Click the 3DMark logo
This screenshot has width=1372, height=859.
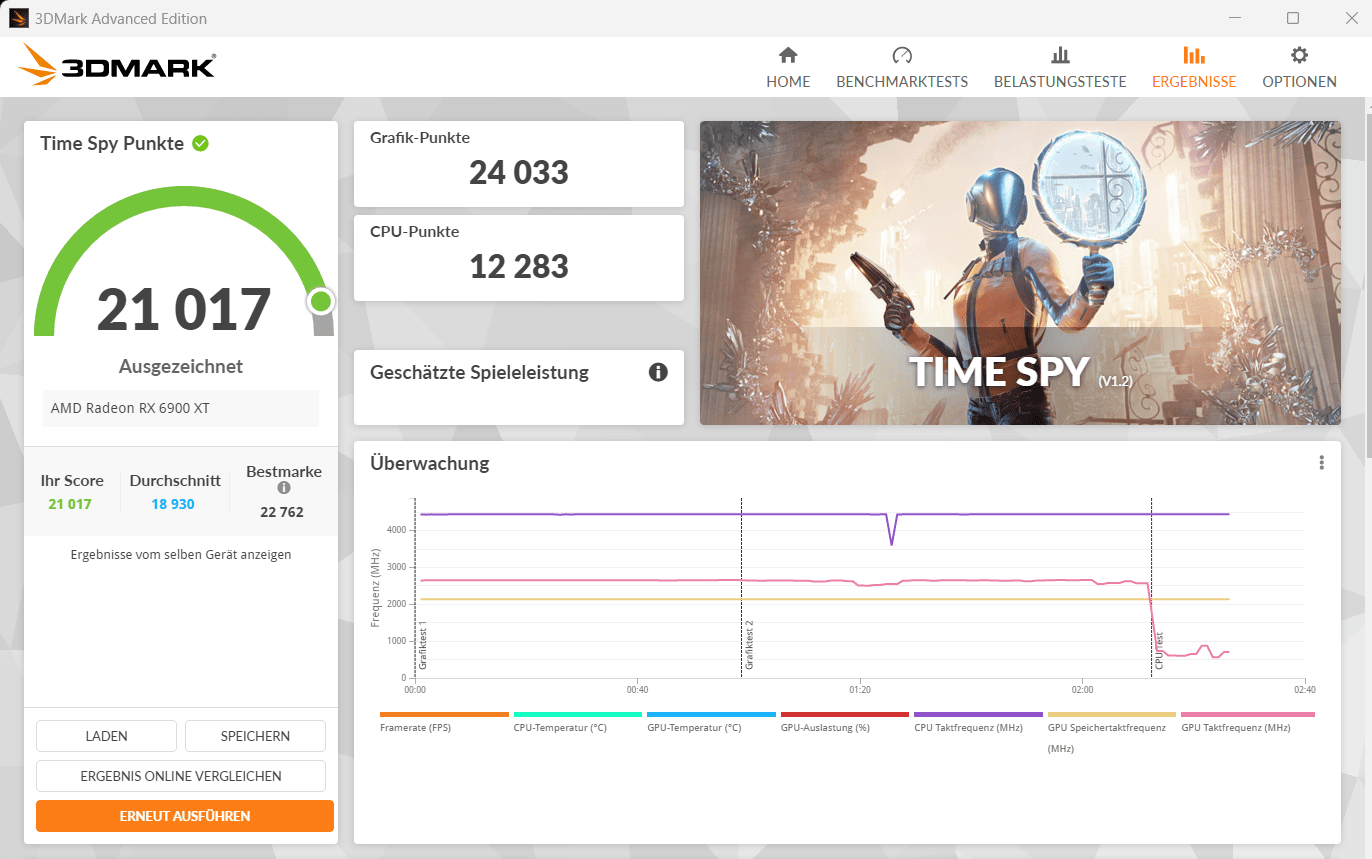pos(116,65)
